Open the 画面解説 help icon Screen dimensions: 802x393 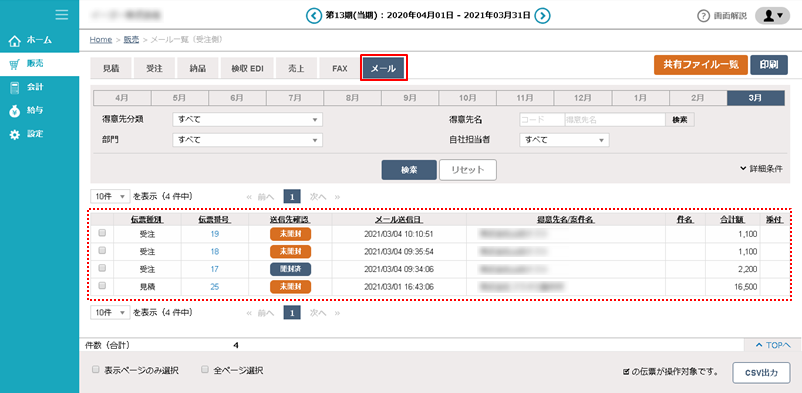[x=704, y=16]
